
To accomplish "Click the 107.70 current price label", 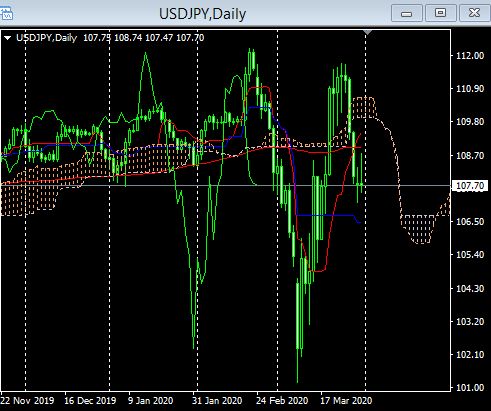I will tap(470, 186).
